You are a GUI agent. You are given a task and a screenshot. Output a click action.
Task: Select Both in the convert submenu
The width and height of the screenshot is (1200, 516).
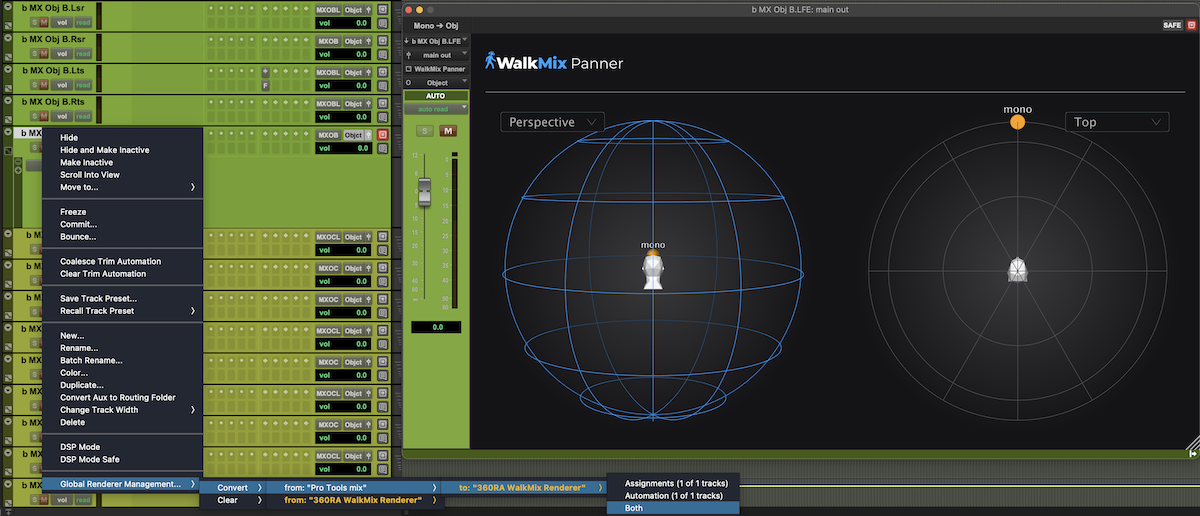(x=672, y=508)
